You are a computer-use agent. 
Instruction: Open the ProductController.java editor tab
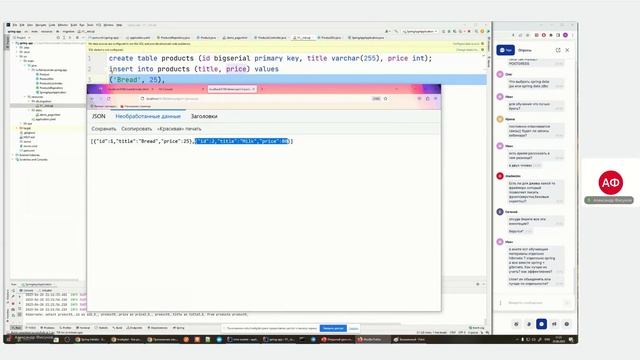tap(271, 38)
